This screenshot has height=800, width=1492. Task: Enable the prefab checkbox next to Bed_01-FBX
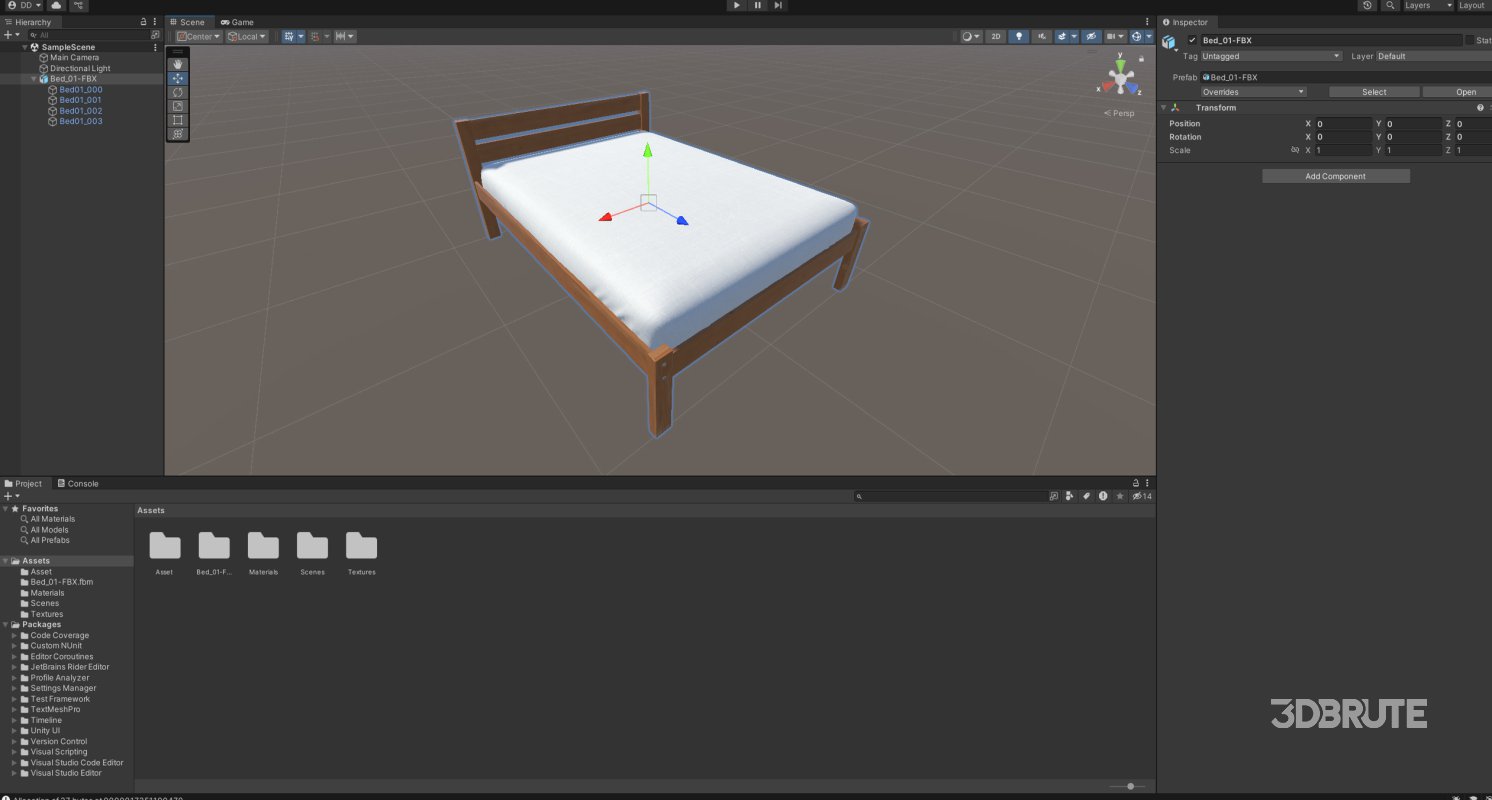tap(1193, 40)
